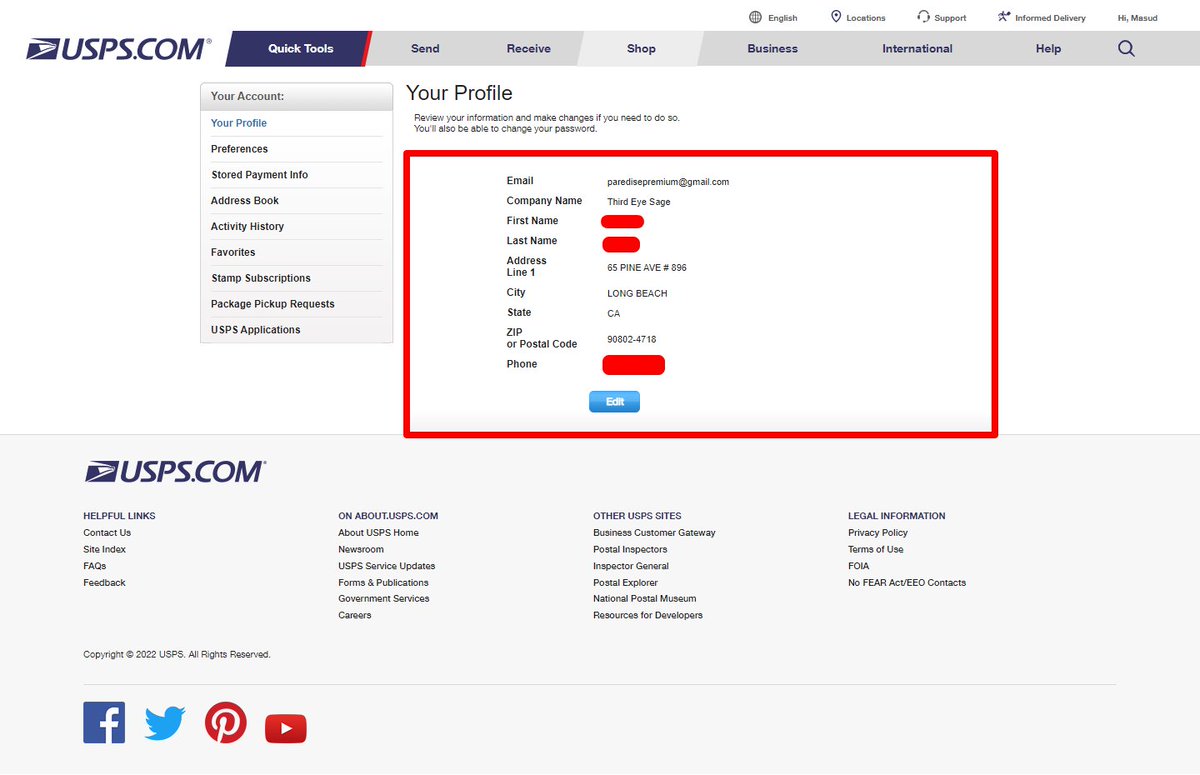This screenshot has height=775, width=1200.
Task: Click the USPS.COM logo in header
Action: [119, 49]
